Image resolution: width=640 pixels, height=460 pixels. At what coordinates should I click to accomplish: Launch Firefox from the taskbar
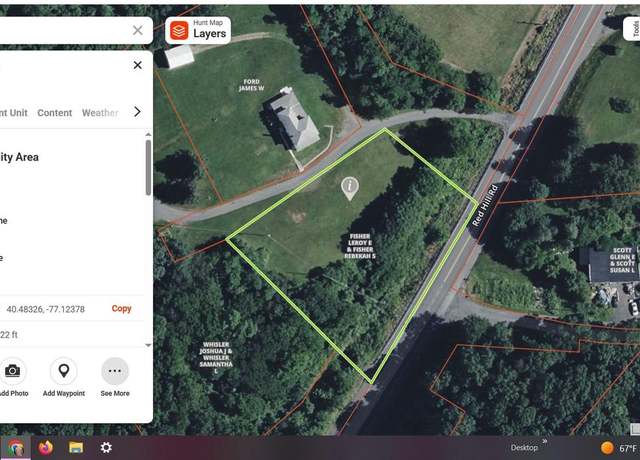pos(46,447)
